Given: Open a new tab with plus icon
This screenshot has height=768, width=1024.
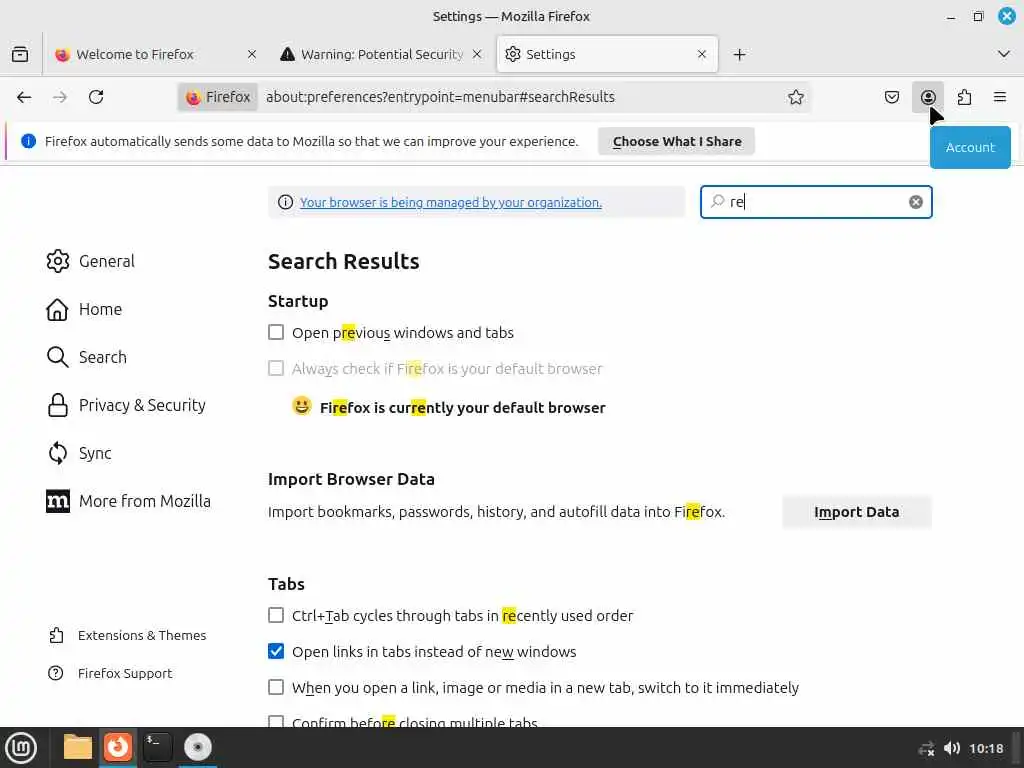Looking at the screenshot, I should coord(739,54).
